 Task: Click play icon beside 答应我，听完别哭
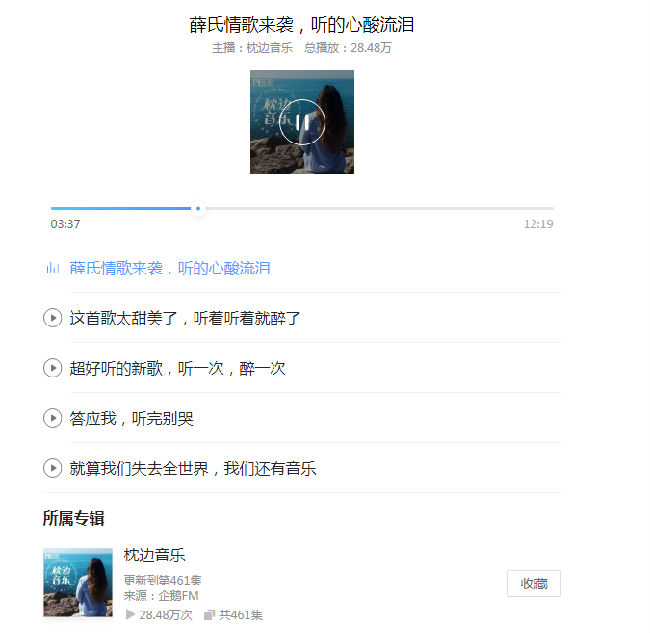coord(53,418)
